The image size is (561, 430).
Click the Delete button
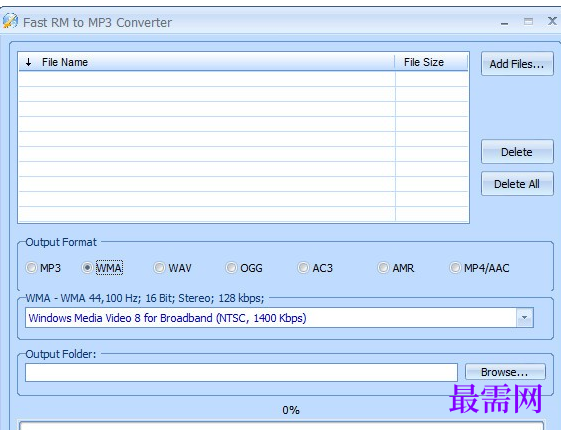pyautogui.click(x=517, y=152)
